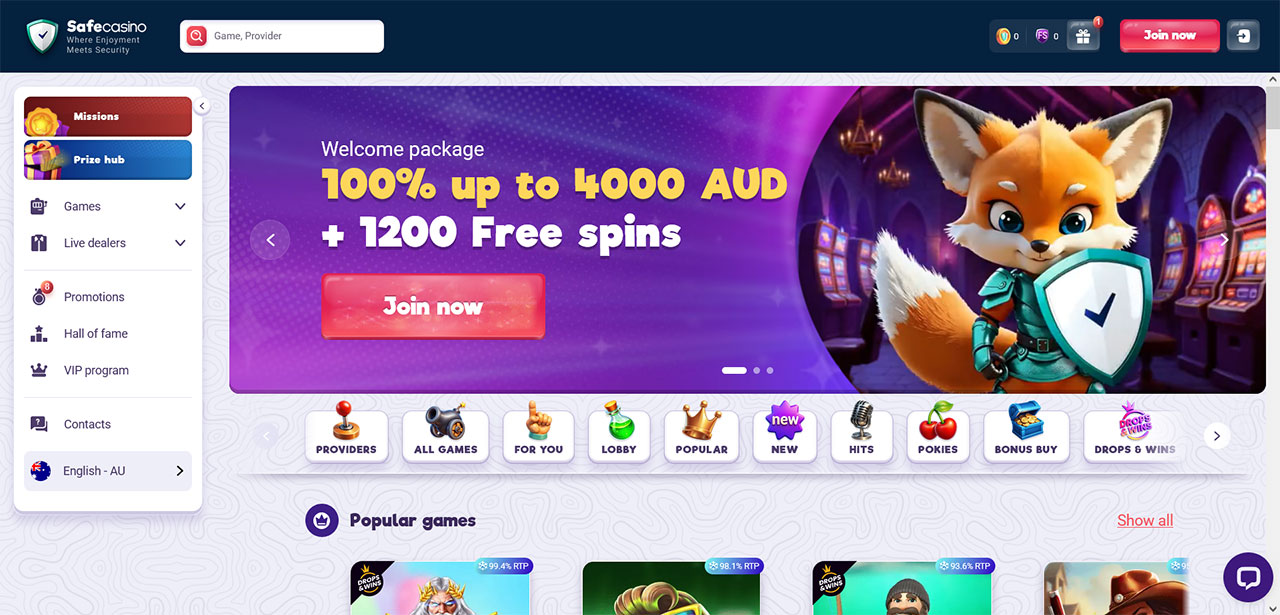Open the Bonus Buy treasure chest category
The height and width of the screenshot is (615, 1280).
[1026, 436]
